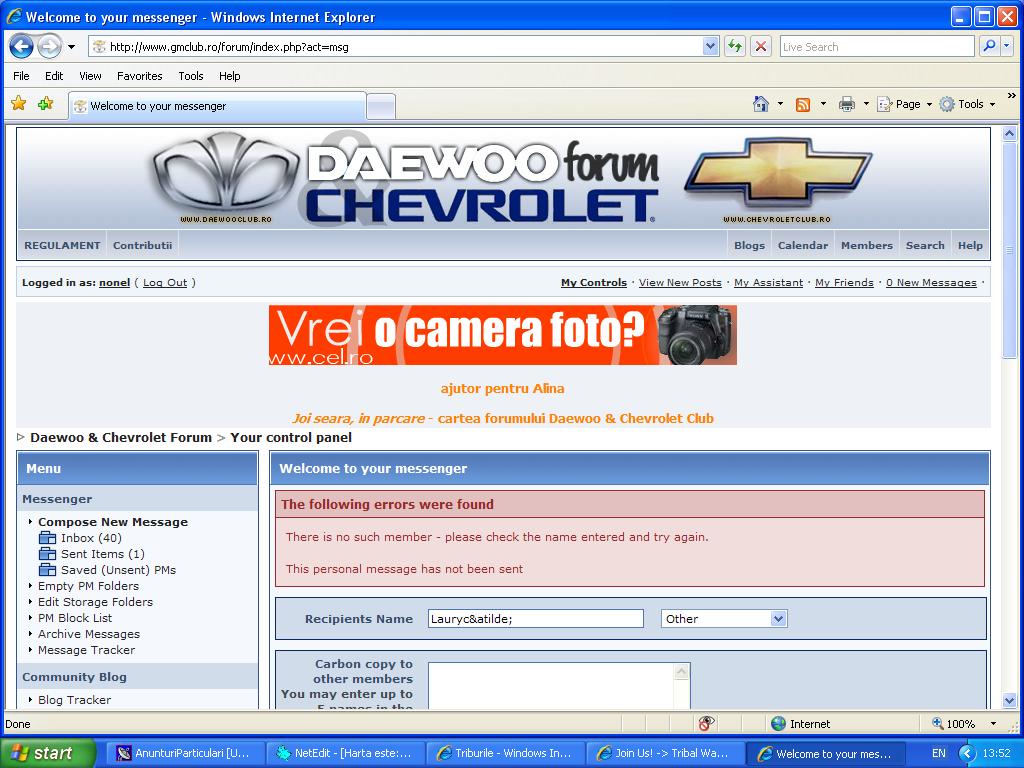Open a new blank tab

click(381, 107)
